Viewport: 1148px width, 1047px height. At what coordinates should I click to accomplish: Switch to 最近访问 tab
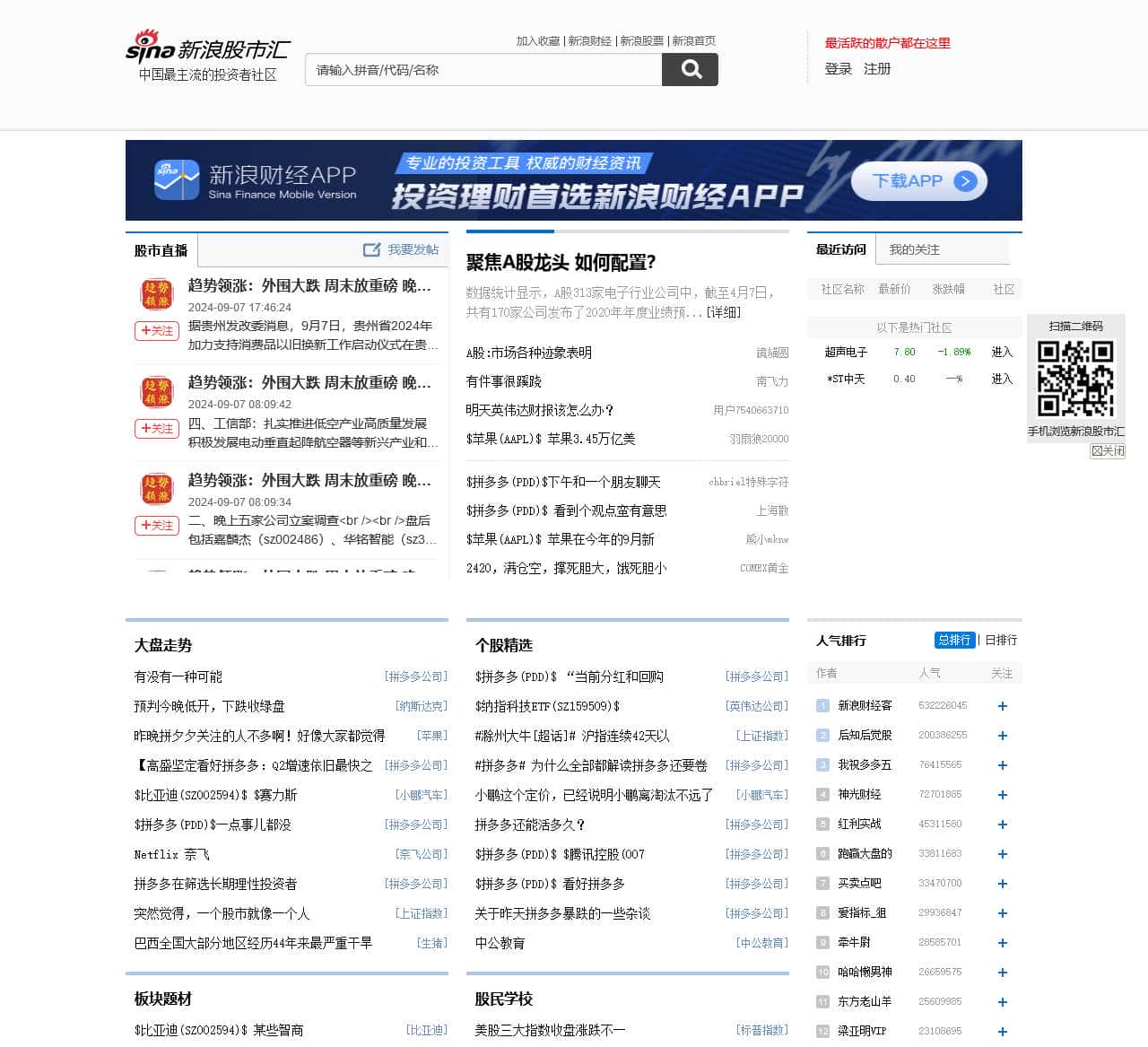point(841,249)
